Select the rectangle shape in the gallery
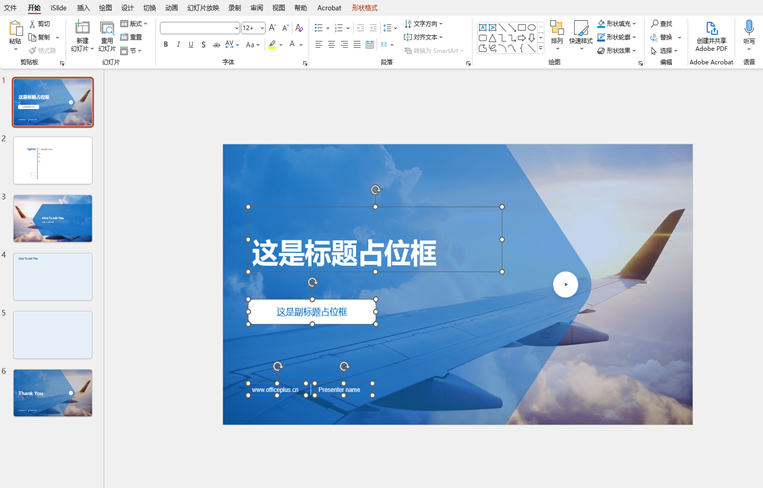The height and width of the screenshot is (488, 763). click(x=522, y=28)
